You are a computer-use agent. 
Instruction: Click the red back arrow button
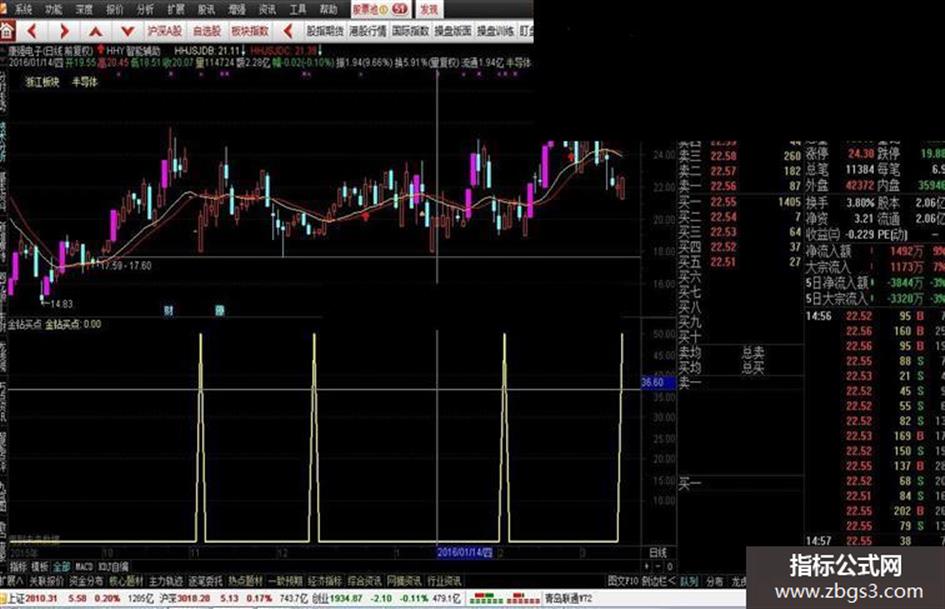point(33,31)
